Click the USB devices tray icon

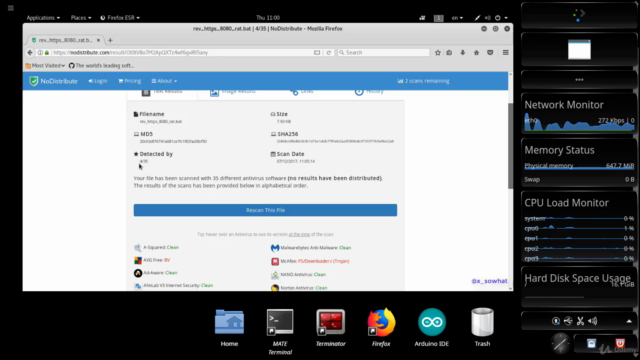tap(568, 321)
